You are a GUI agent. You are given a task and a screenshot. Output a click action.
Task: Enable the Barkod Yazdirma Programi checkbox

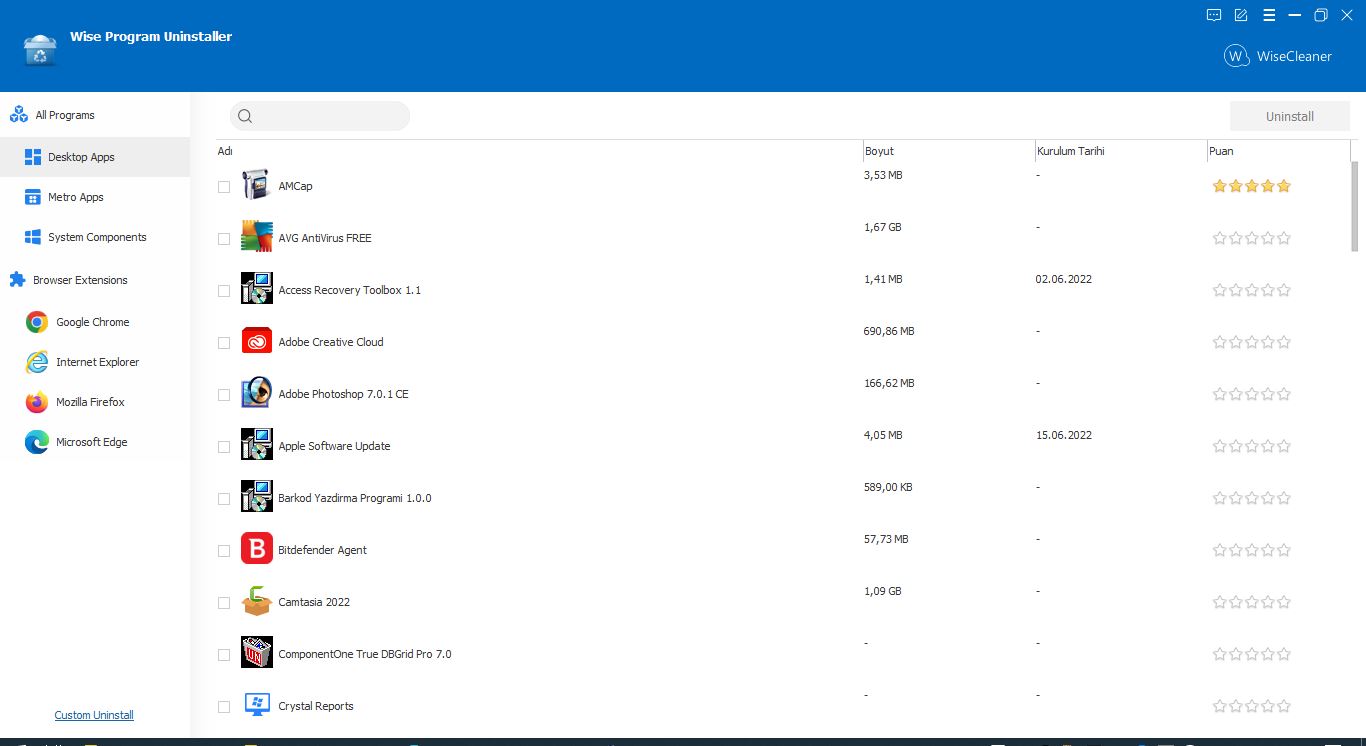pos(224,499)
